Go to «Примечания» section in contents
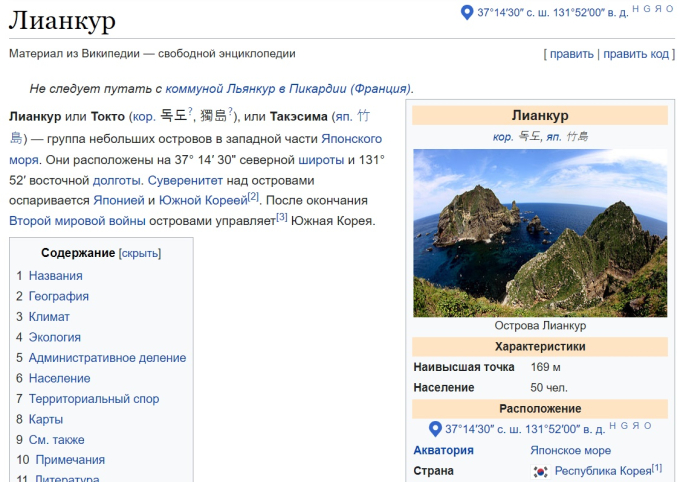Image resolution: width=680 pixels, height=482 pixels. [70, 460]
